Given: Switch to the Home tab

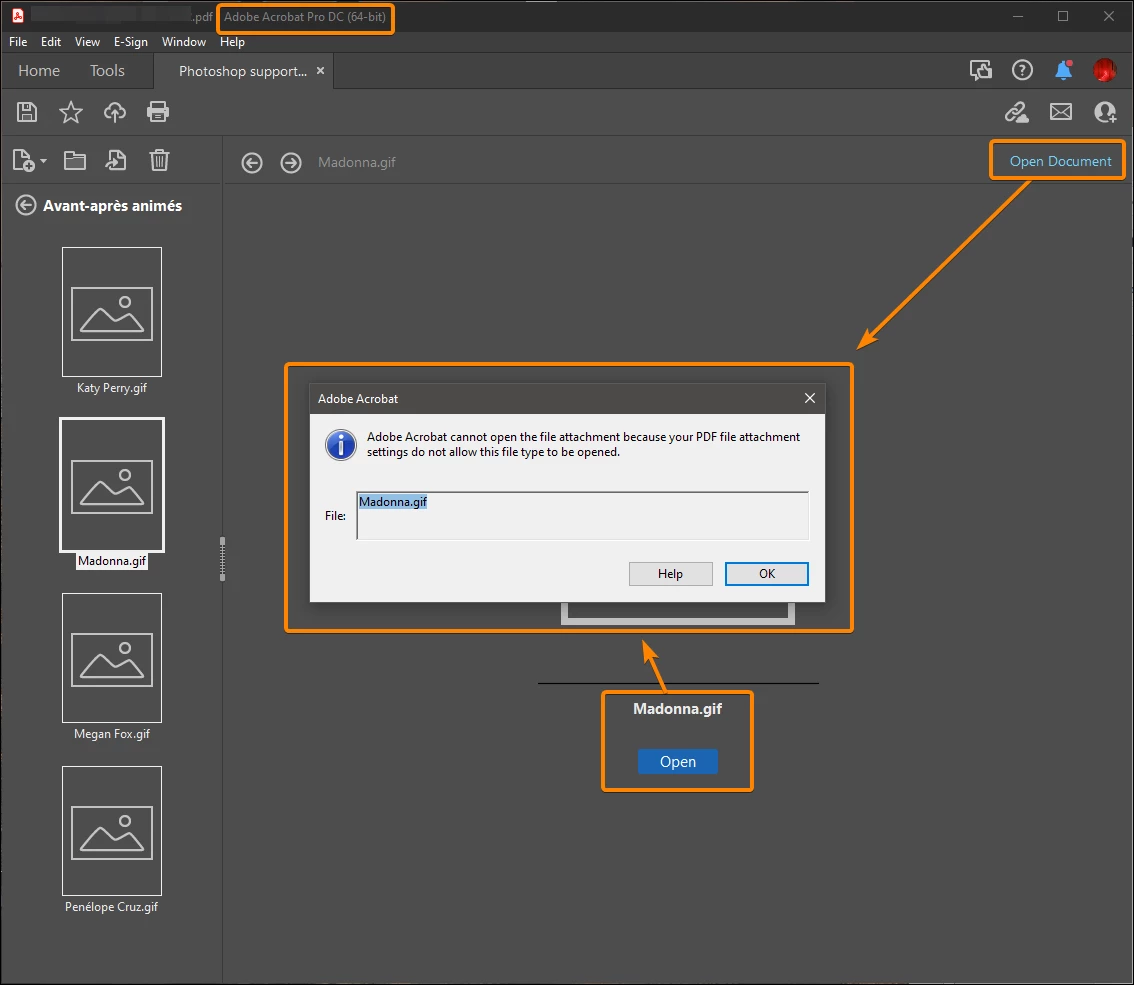Looking at the screenshot, I should (x=39, y=71).
